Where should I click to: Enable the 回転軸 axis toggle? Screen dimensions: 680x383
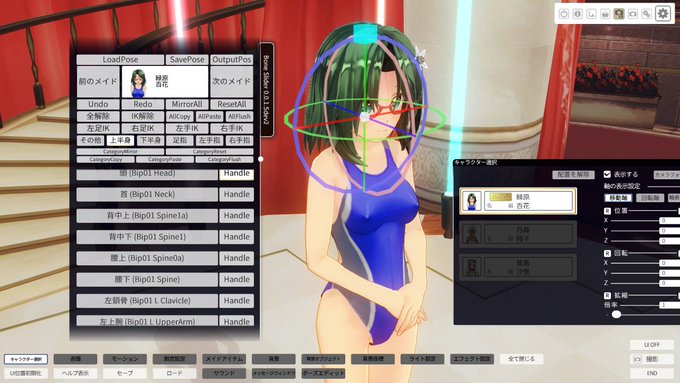650,198
